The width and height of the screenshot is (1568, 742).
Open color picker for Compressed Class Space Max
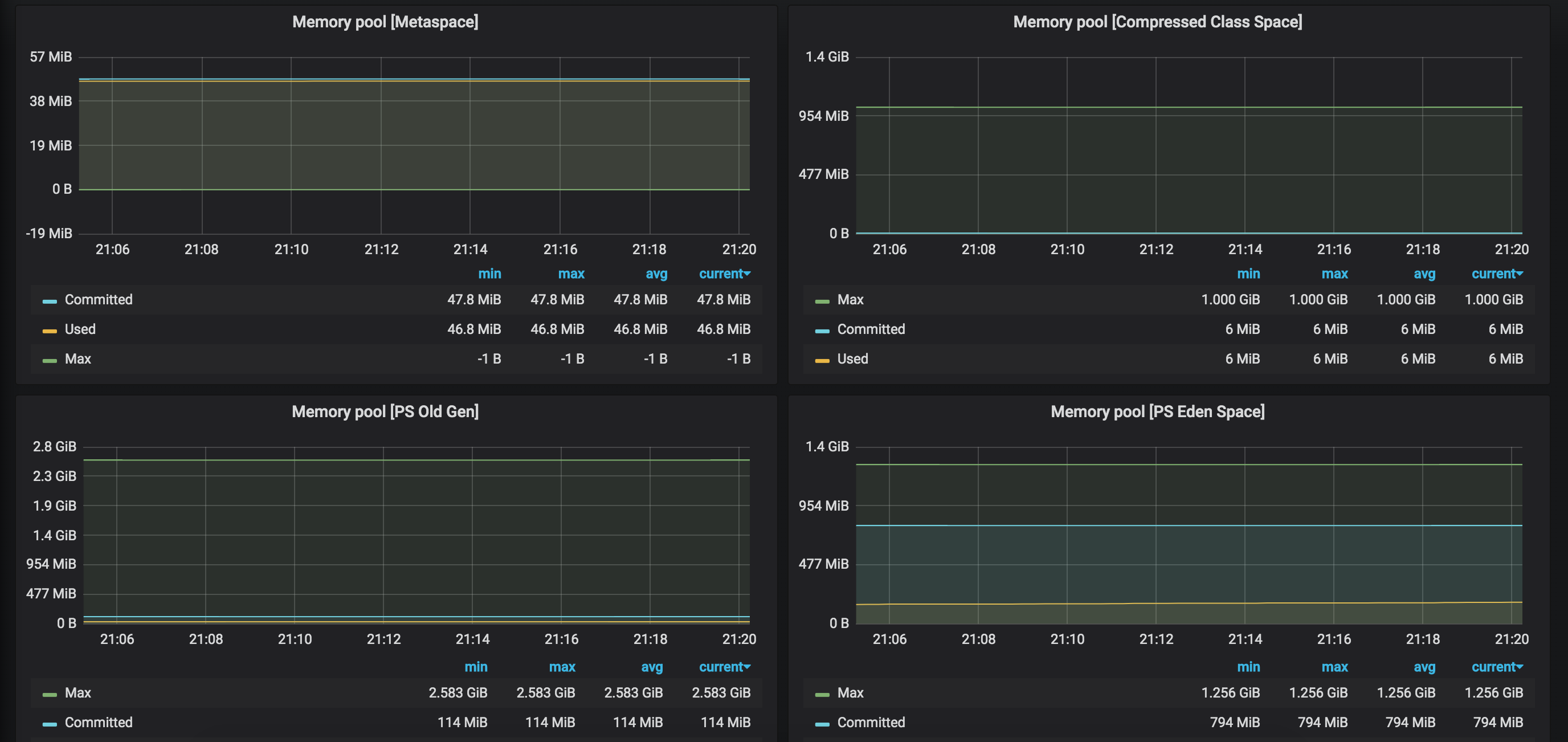(x=822, y=301)
